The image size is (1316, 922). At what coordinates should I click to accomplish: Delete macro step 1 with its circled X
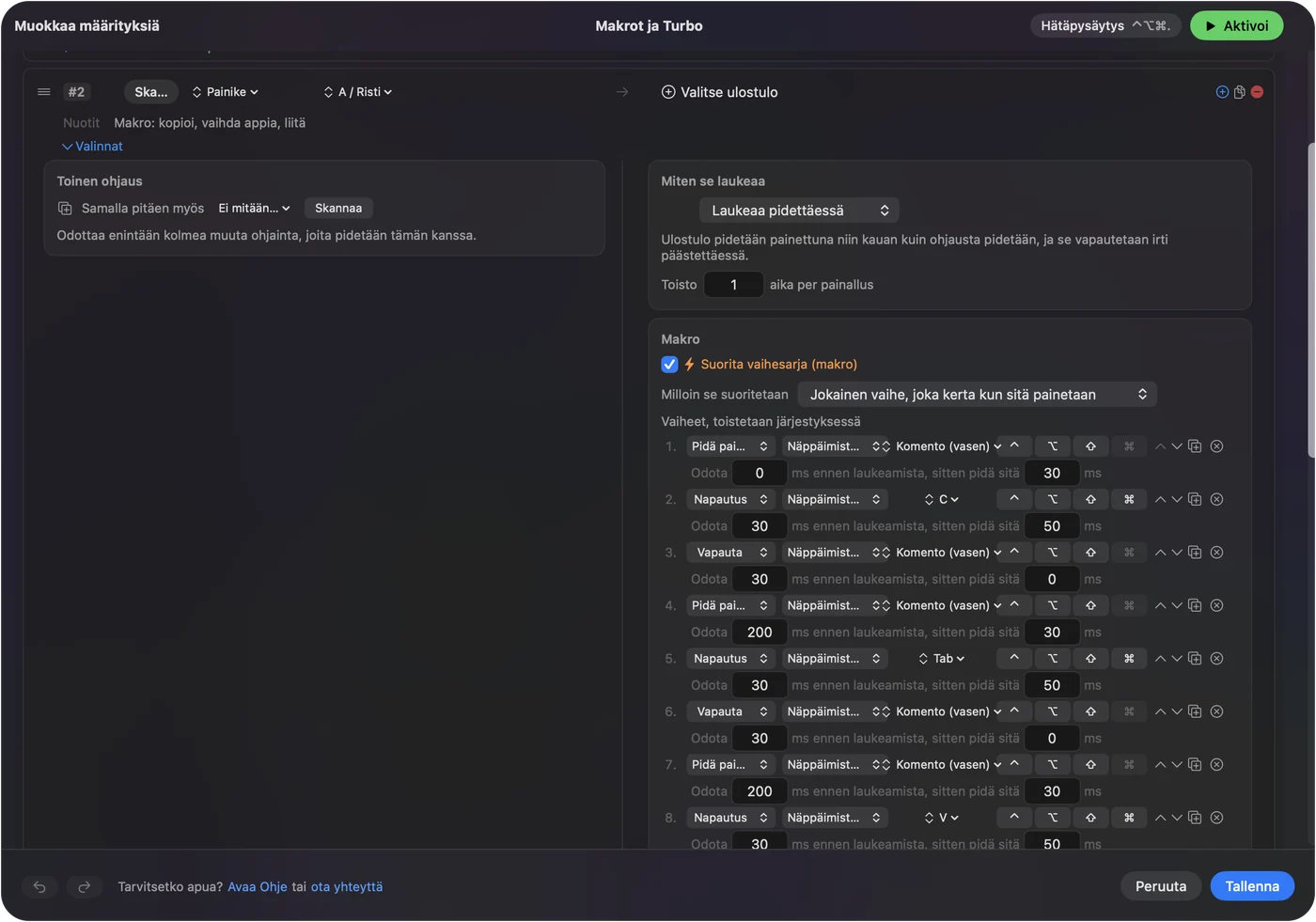1216,446
